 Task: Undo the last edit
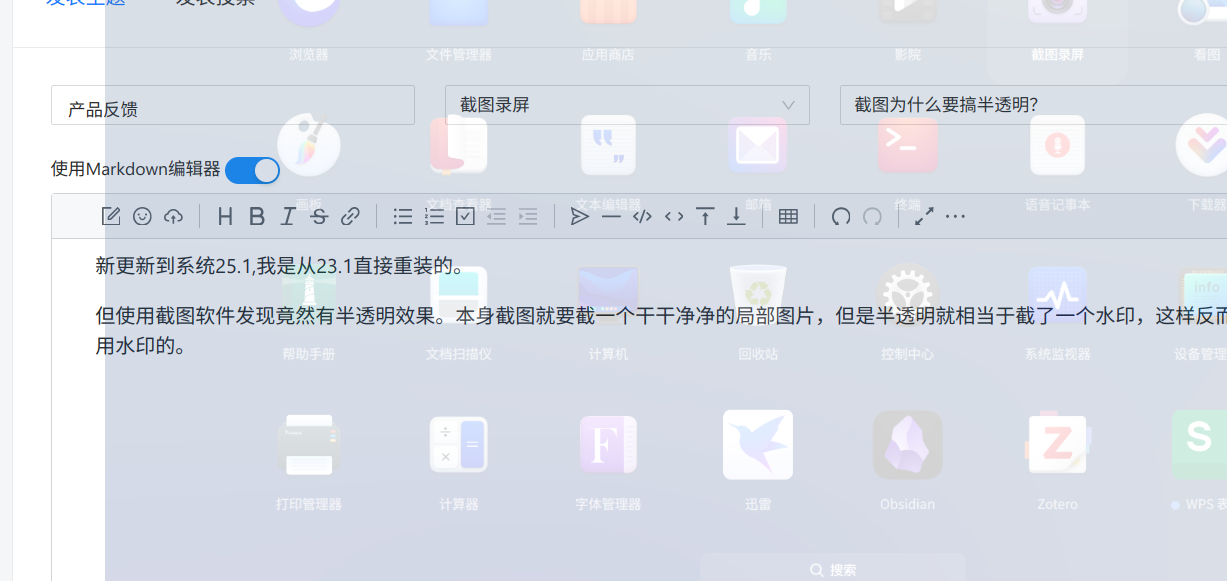841,216
